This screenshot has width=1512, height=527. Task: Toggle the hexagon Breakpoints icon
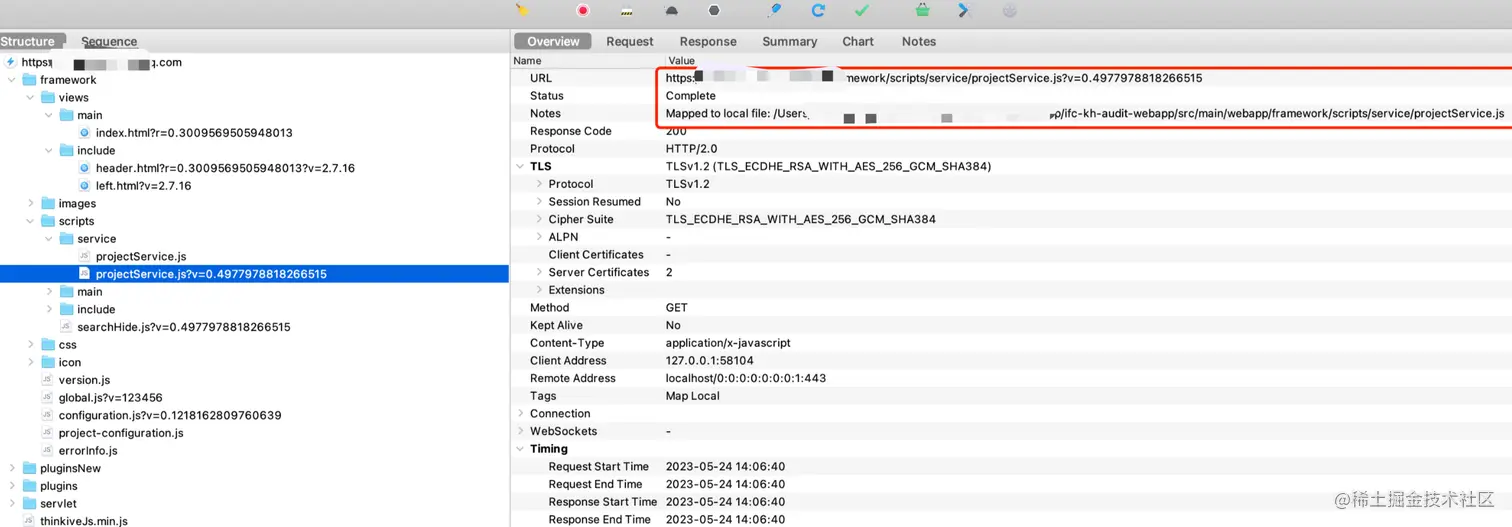pyautogui.click(x=714, y=10)
